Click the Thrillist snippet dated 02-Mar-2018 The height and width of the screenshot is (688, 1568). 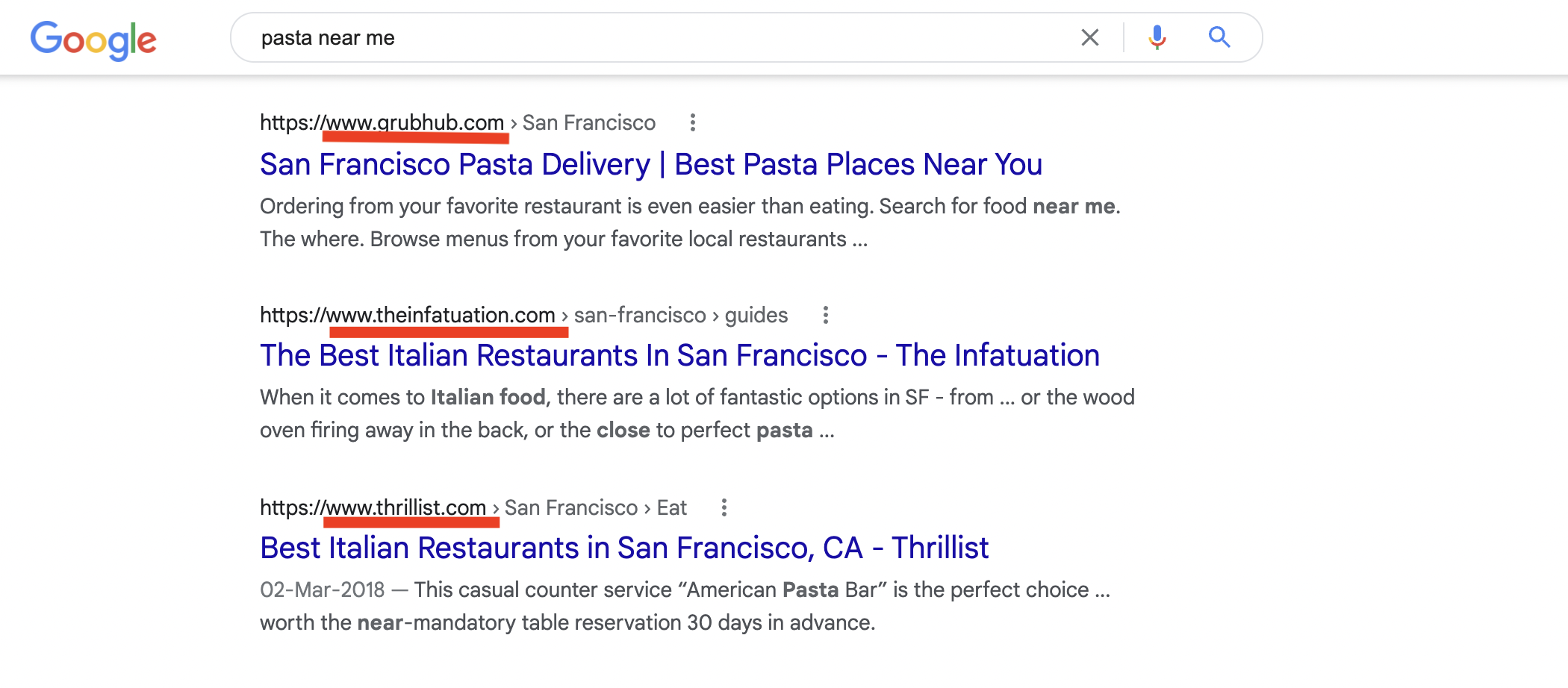pos(685,606)
